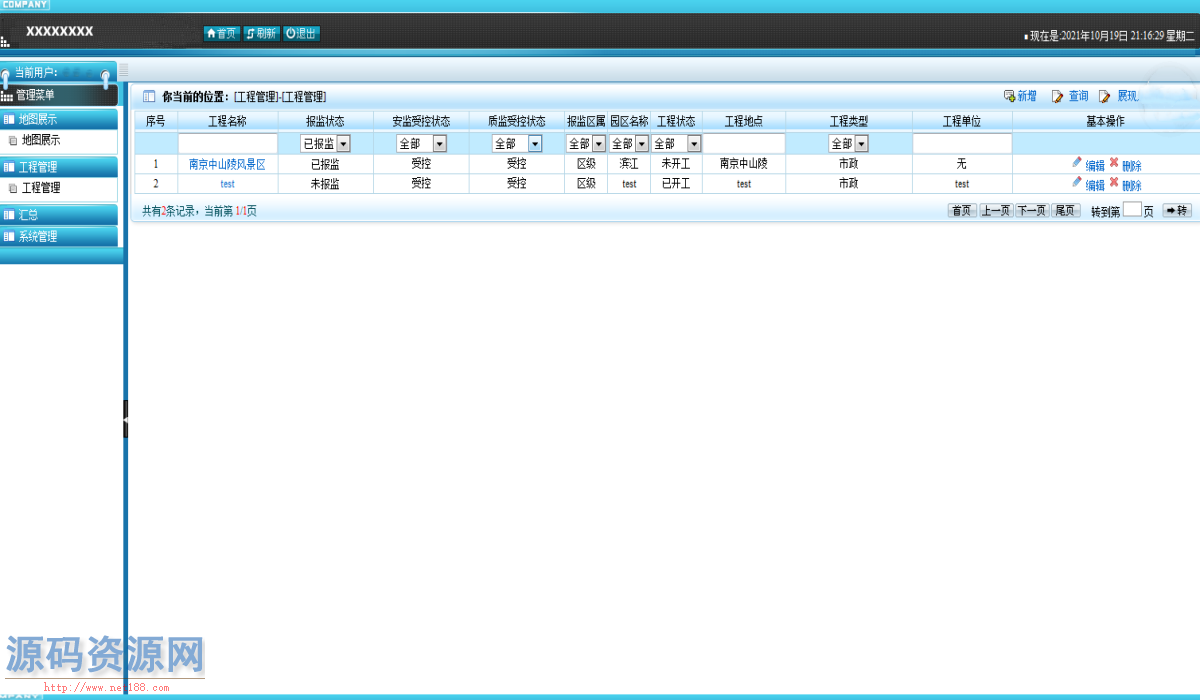Image resolution: width=1200 pixels, height=700 pixels.
Task: Click pencil edit icon for 南京中山陵风景区 row
Action: click(x=1077, y=162)
